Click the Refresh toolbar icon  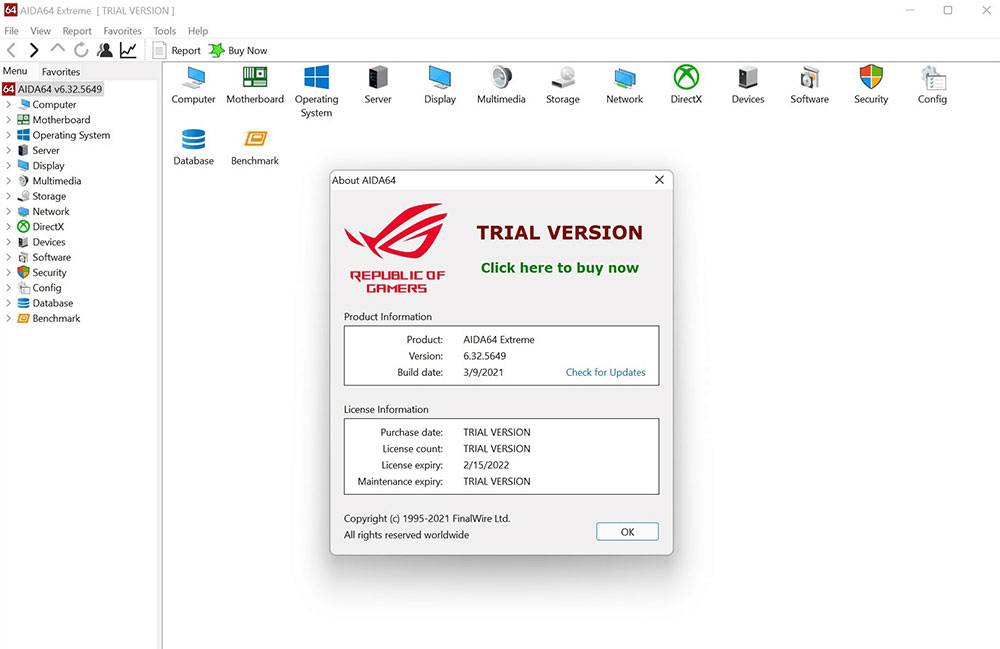[81, 50]
